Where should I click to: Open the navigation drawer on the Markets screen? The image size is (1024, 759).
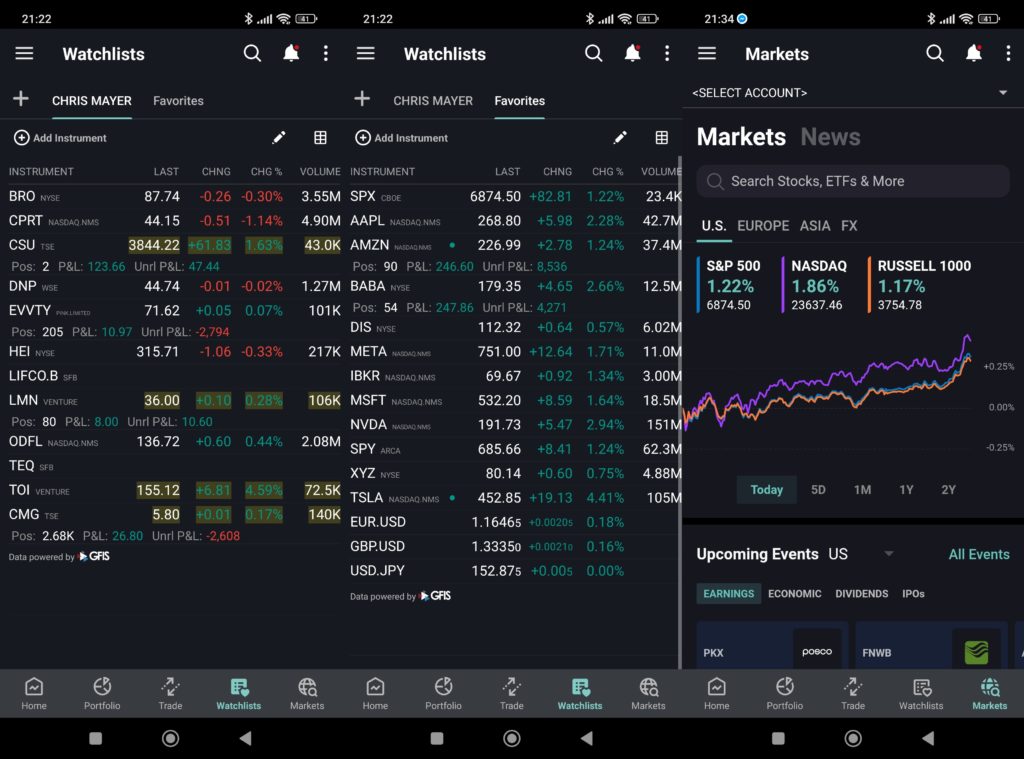click(707, 53)
